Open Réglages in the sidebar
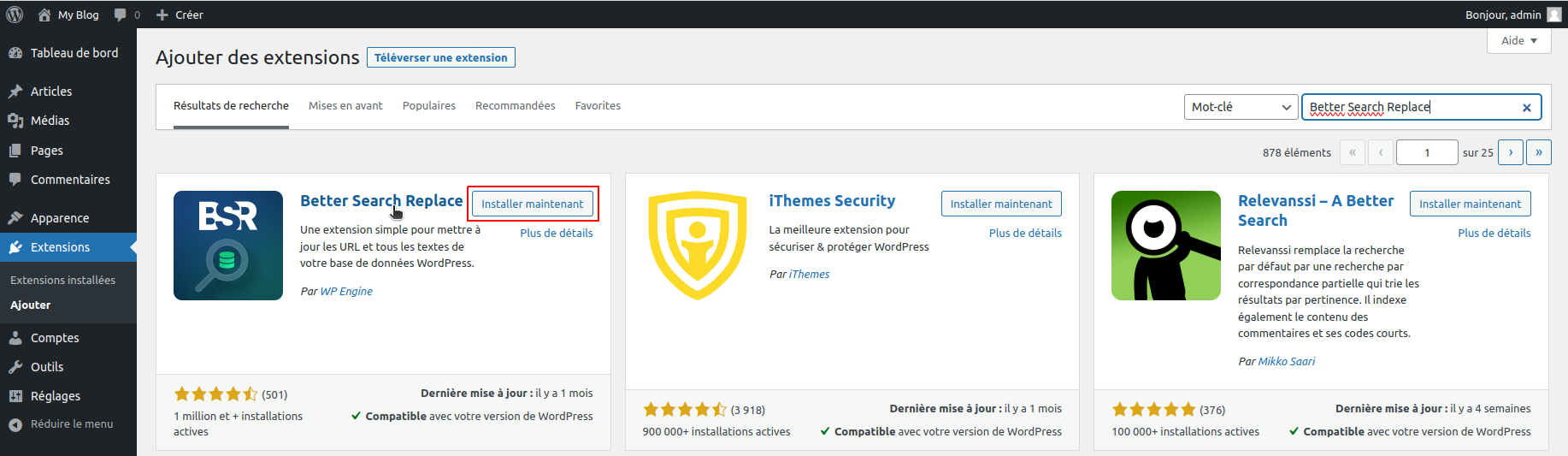Image resolution: width=1568 pixels, height=456 pixels. point(55,396)
